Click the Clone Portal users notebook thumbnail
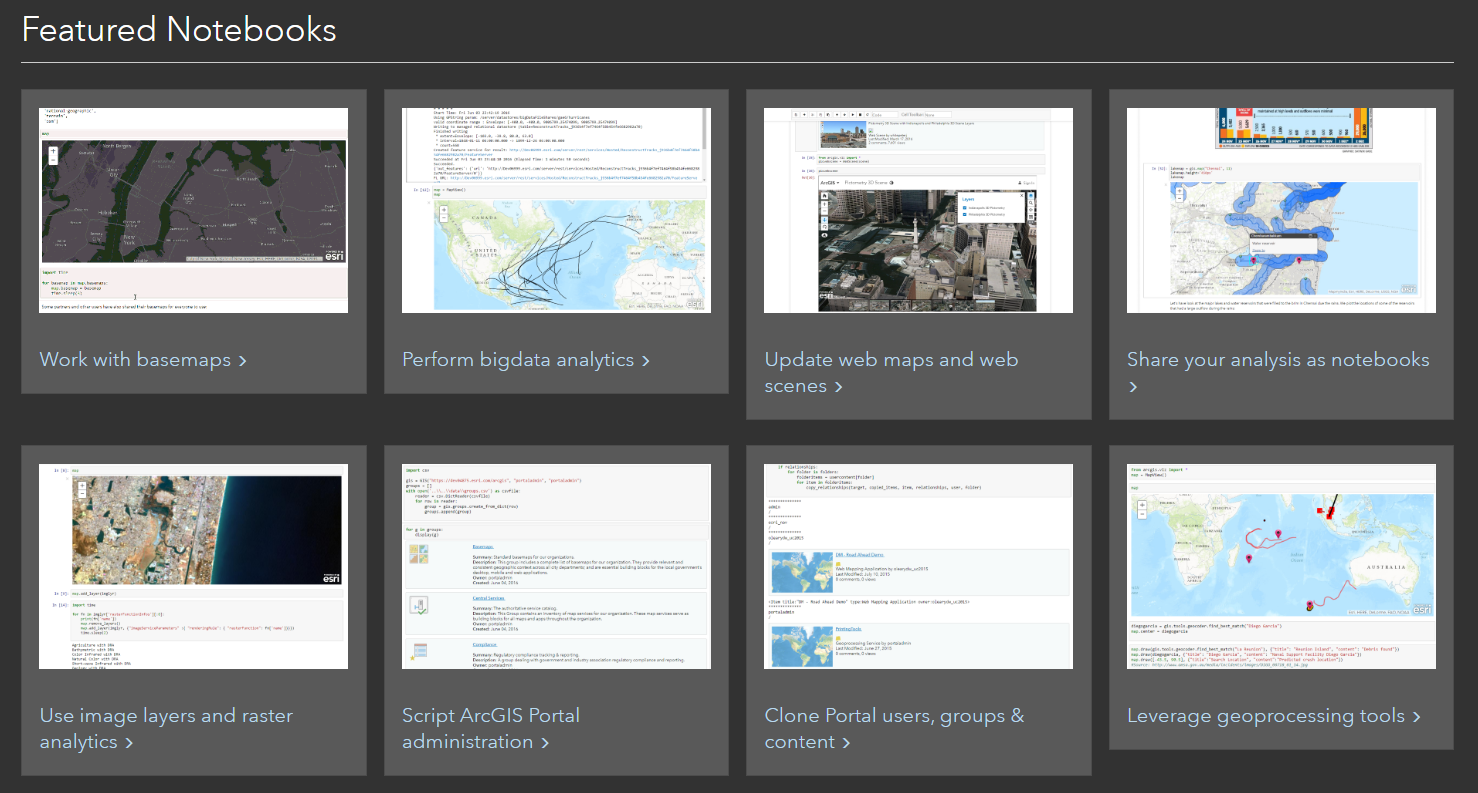This screenshot has height=793, width=1478. click(919, 567)
